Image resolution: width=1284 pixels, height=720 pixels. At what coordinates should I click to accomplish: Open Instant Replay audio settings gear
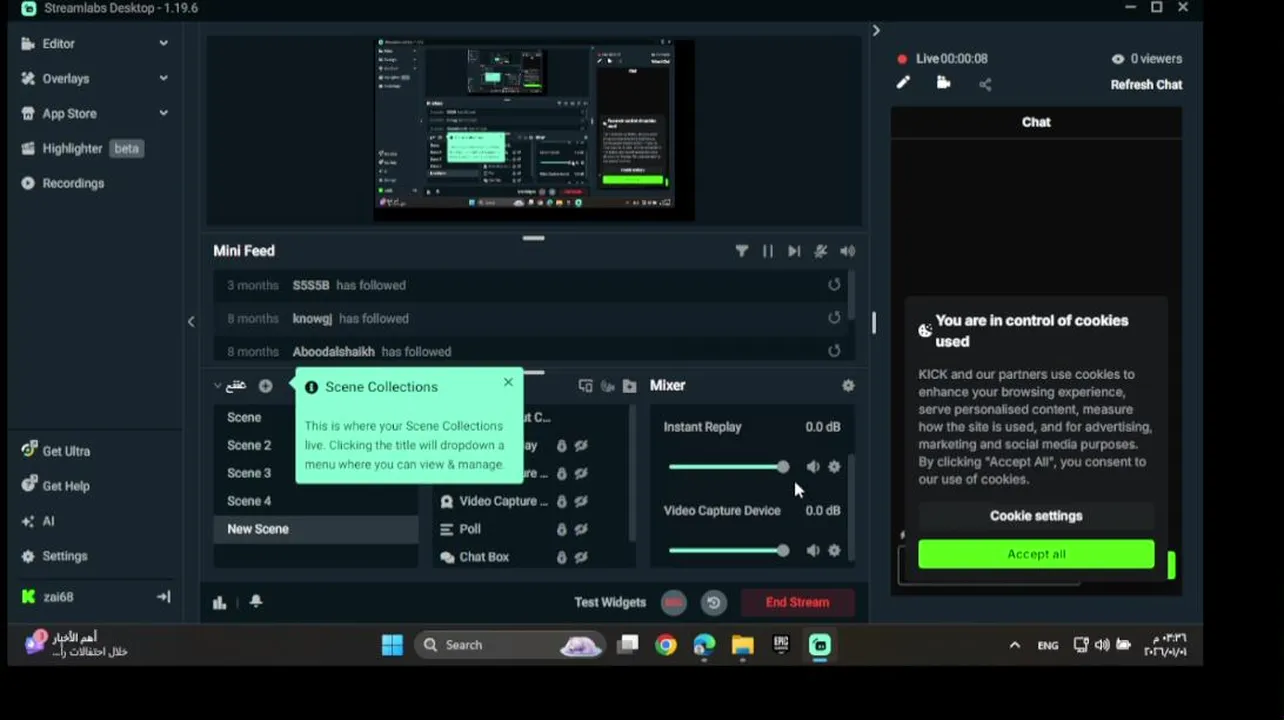[x=834, y=467]
